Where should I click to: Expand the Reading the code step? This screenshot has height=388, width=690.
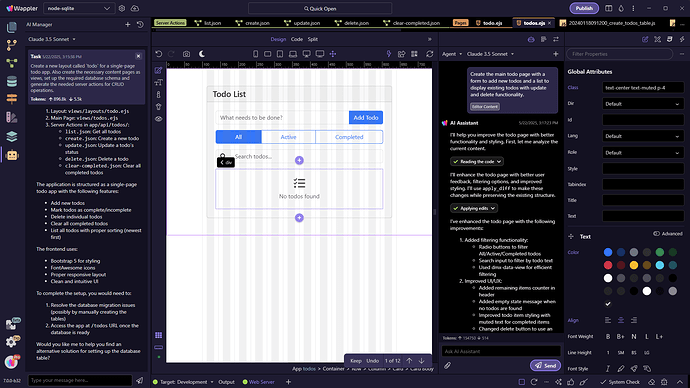point(477,161)
